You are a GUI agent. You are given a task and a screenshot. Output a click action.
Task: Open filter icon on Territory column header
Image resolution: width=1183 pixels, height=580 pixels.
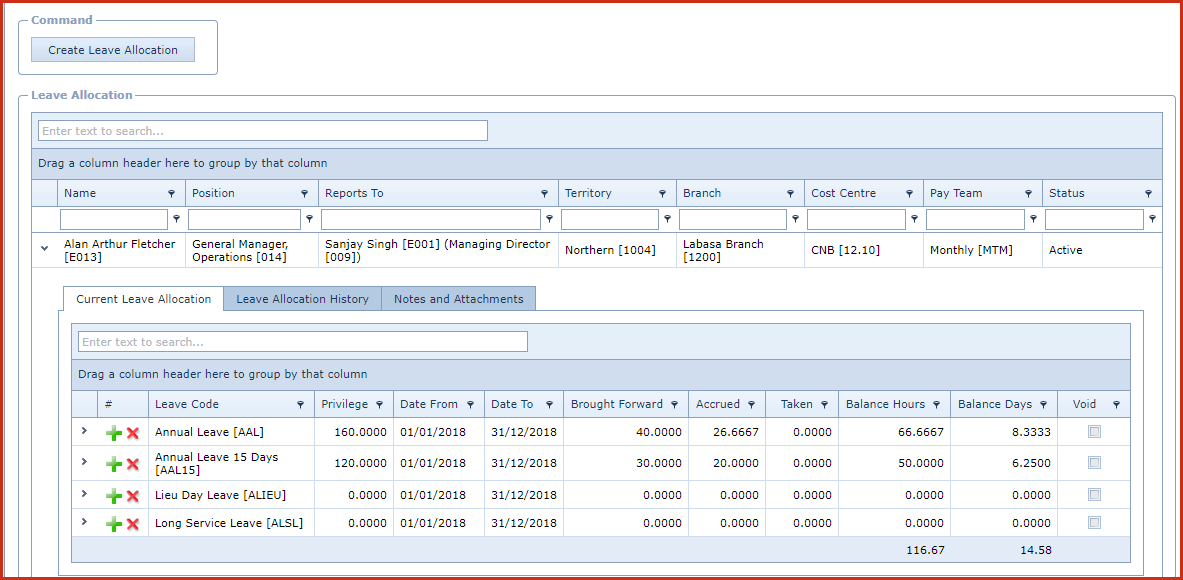point(662,194)
